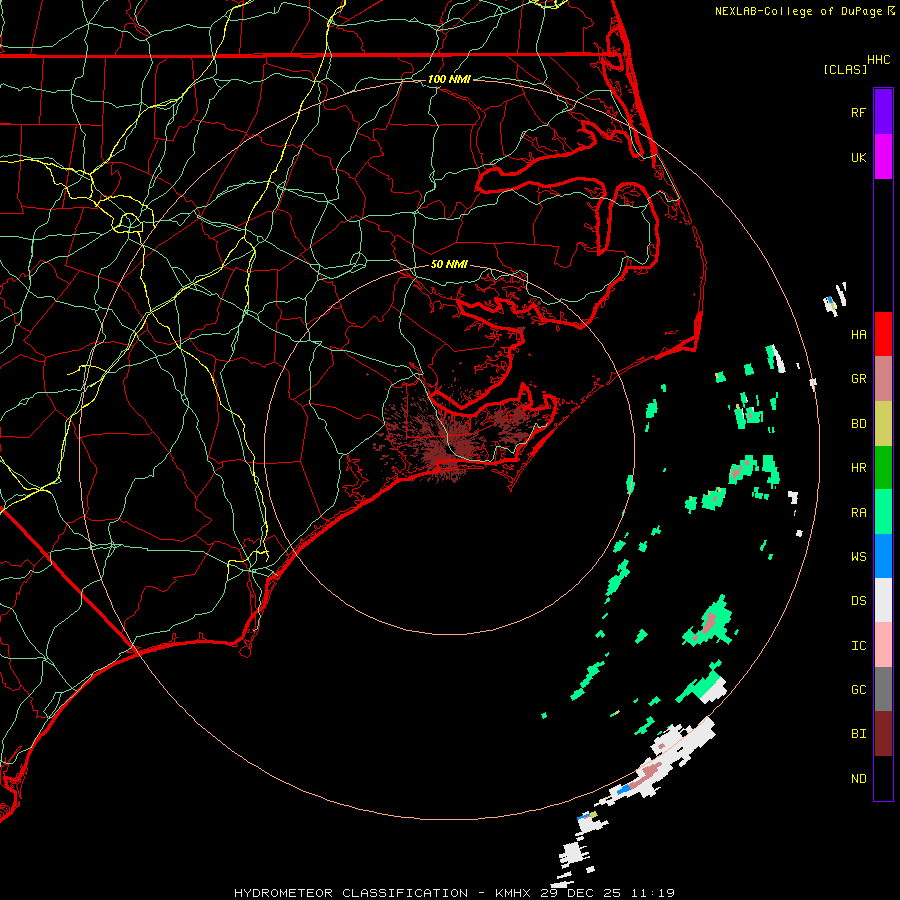Click the Hydrometeor Classification KMHX caption
This screenshot has height=900, width=900.
(454, 893)
